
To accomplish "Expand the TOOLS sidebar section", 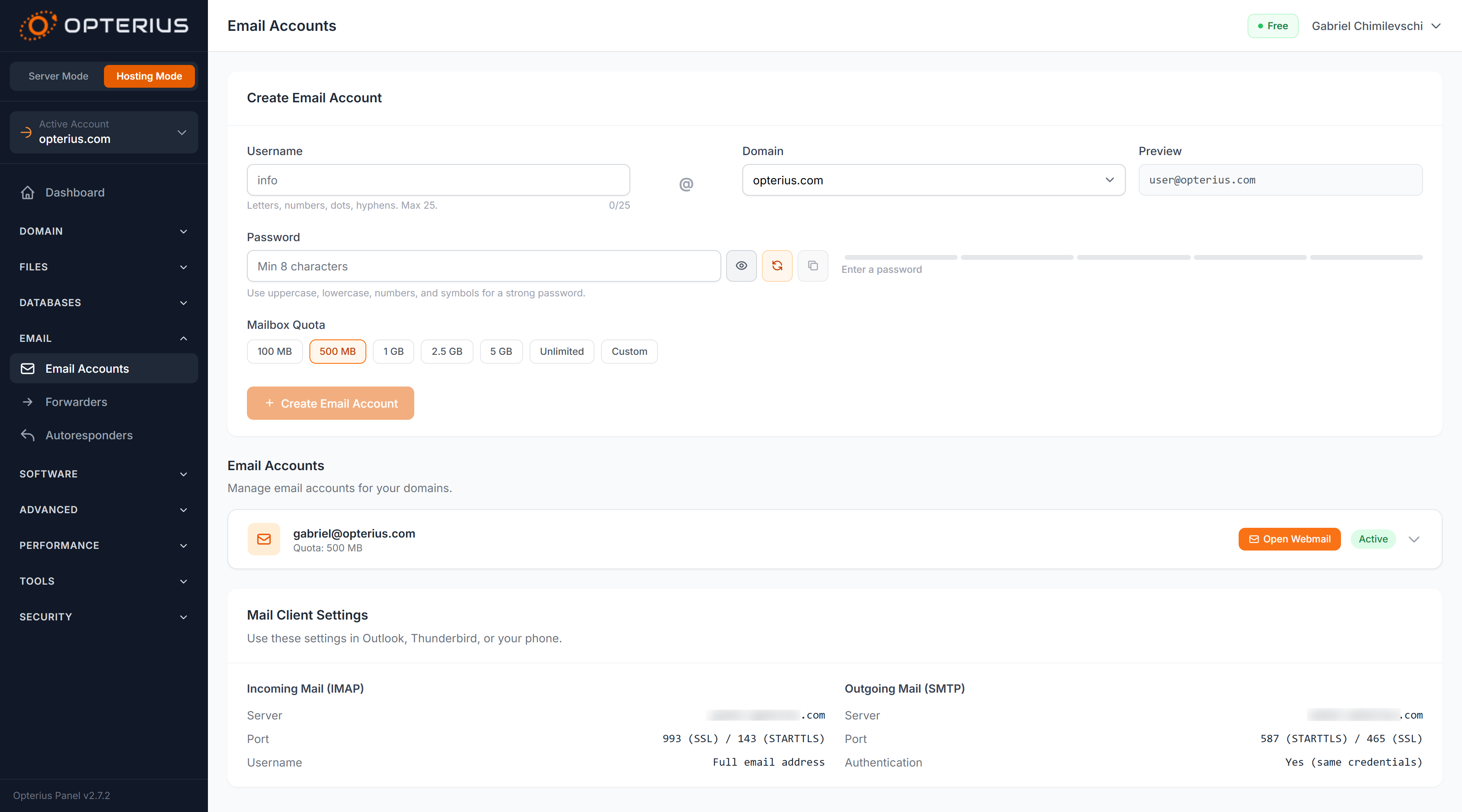I will (104, 581).
